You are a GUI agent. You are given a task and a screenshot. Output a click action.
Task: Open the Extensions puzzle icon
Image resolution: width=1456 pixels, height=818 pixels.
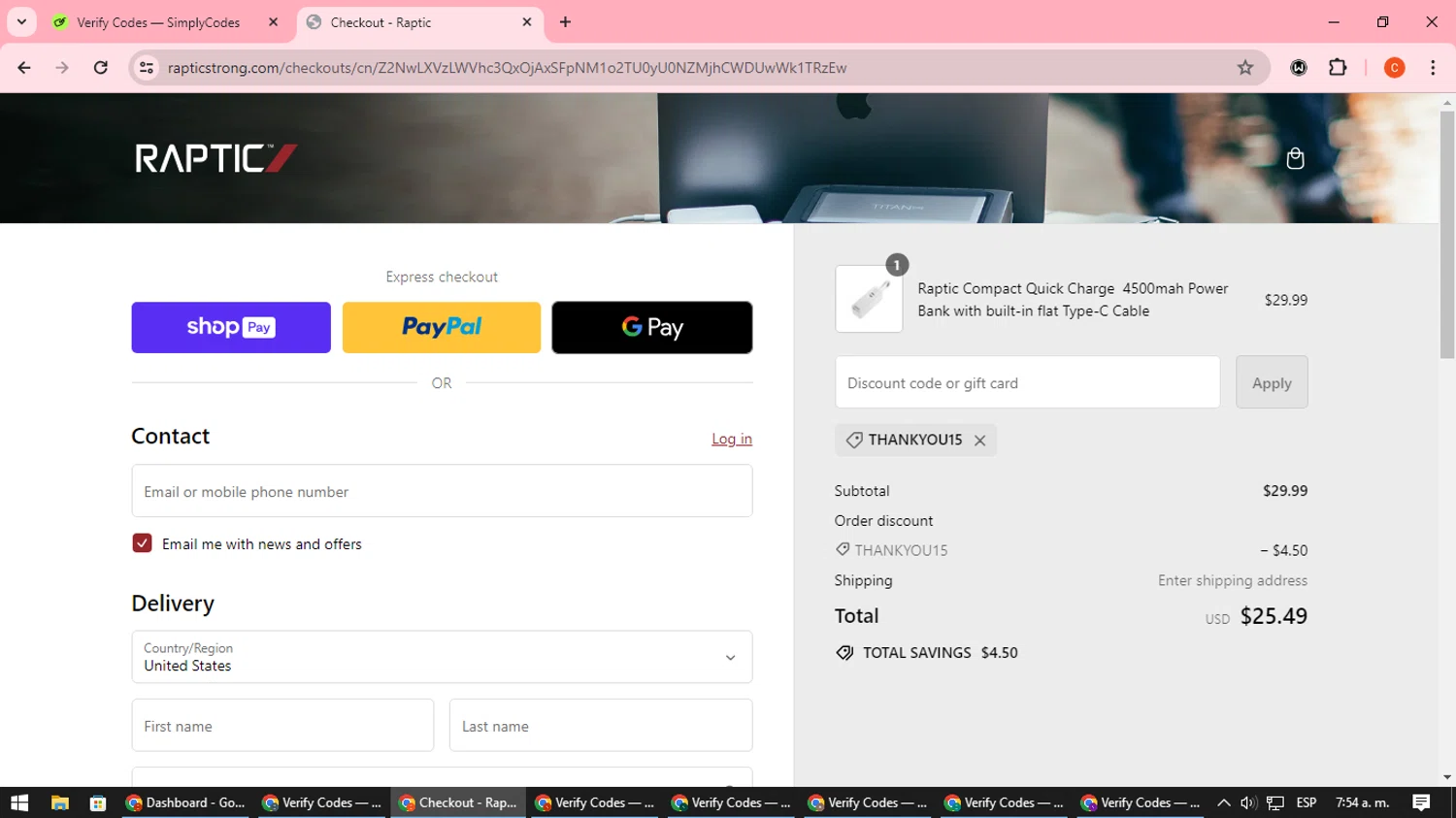(x=1338, y=68)
